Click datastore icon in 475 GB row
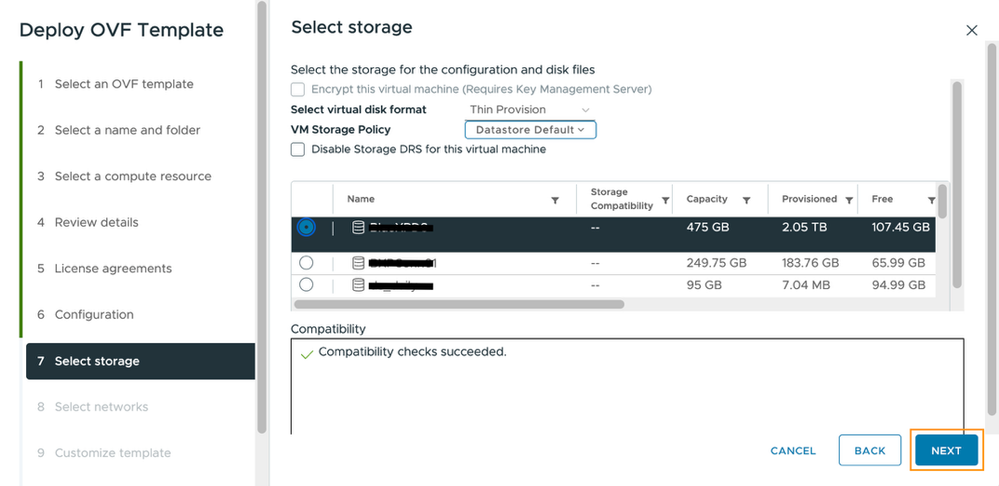This screenshot has width=999, height=486. 358,228
